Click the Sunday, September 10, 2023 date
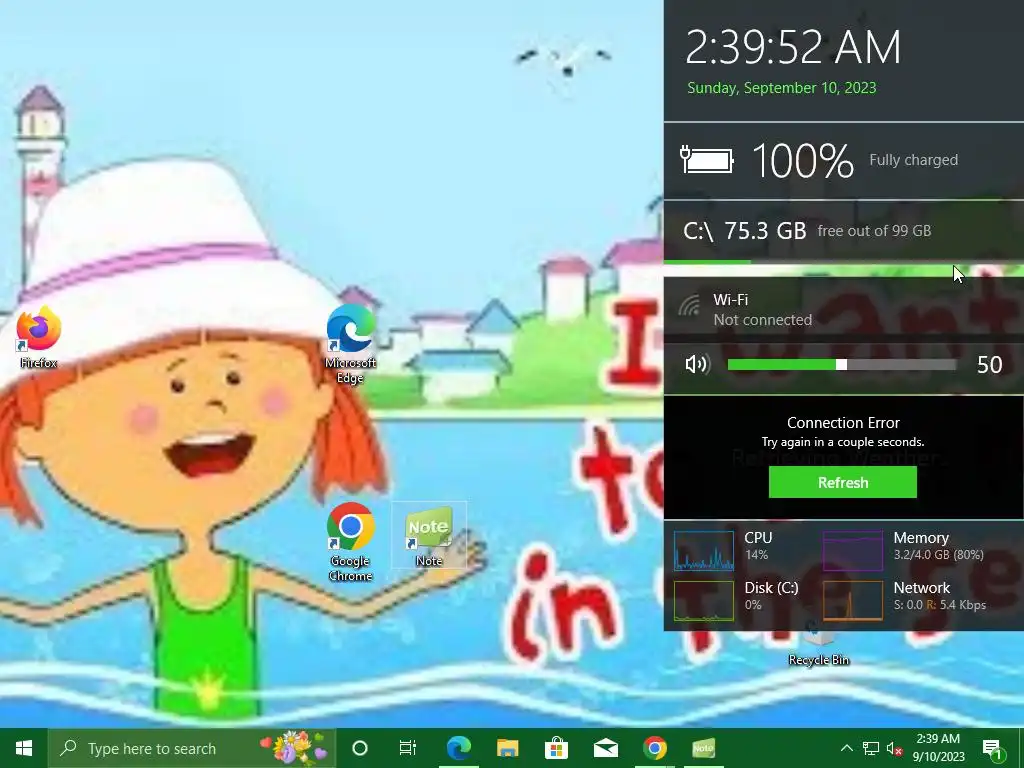The image size is (1024, 768). coord(782,88)
